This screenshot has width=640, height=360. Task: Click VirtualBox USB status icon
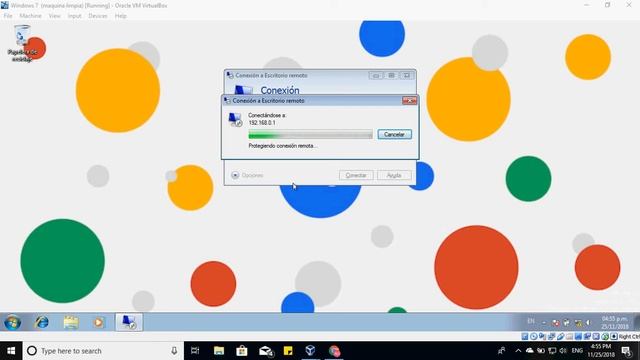(561, 336)
